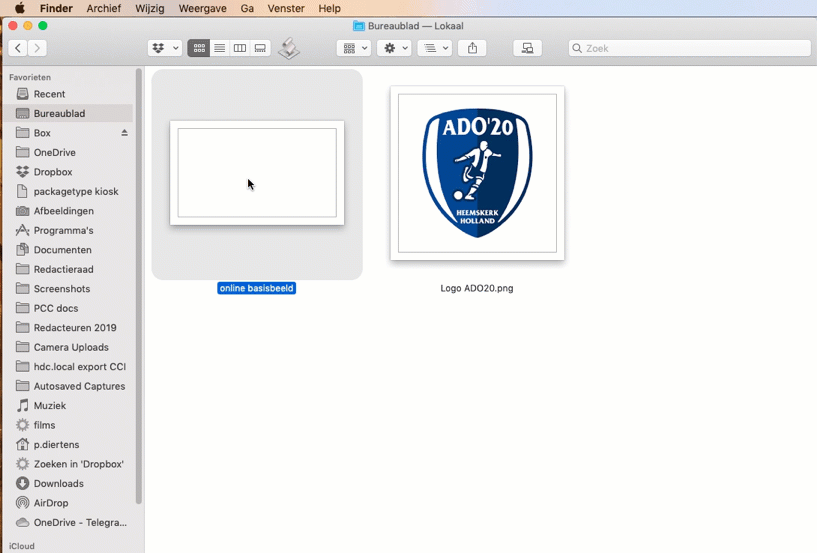Switch to list view
Image resolution: width=817 pixels, height=553 pixels.
point(219,48)
